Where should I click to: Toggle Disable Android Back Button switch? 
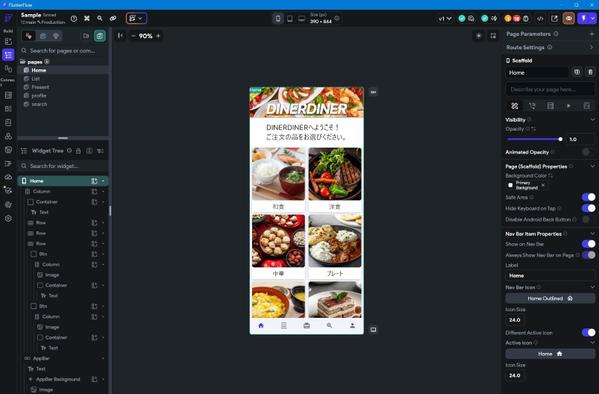pyautogui.click(x=586, y=219)
